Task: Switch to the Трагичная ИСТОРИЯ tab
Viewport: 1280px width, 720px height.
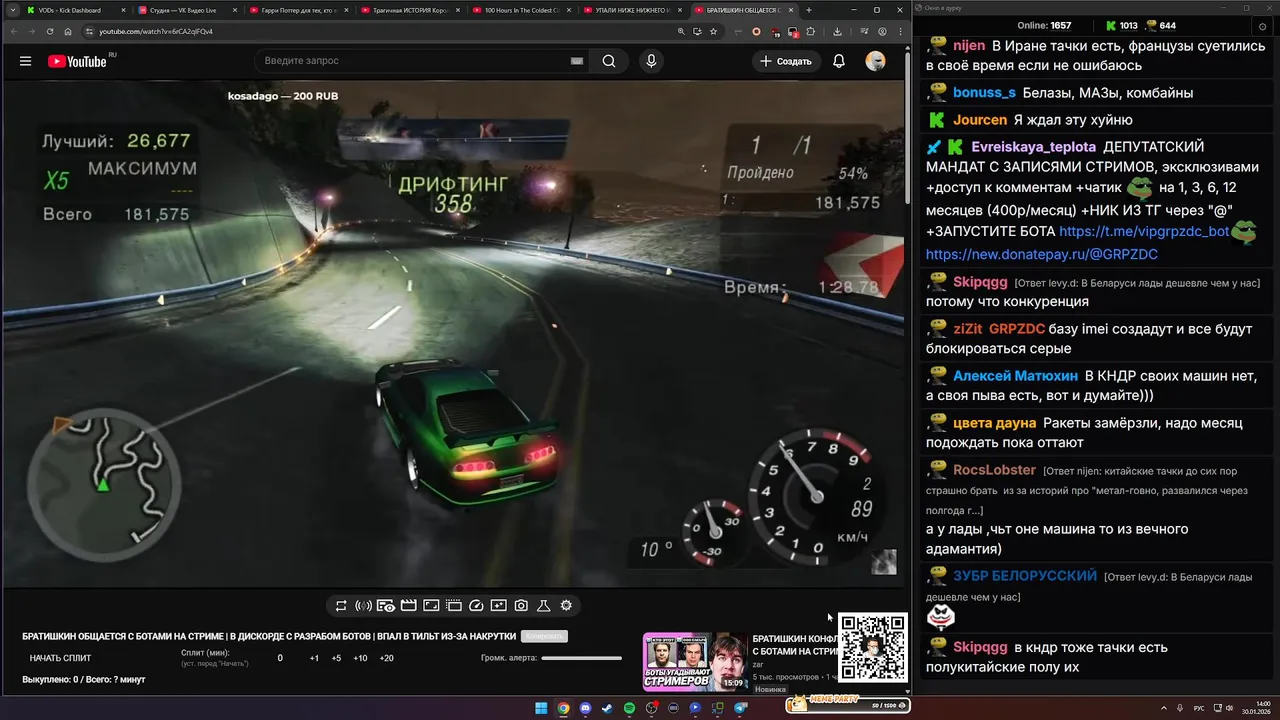Action: point(408,10)
